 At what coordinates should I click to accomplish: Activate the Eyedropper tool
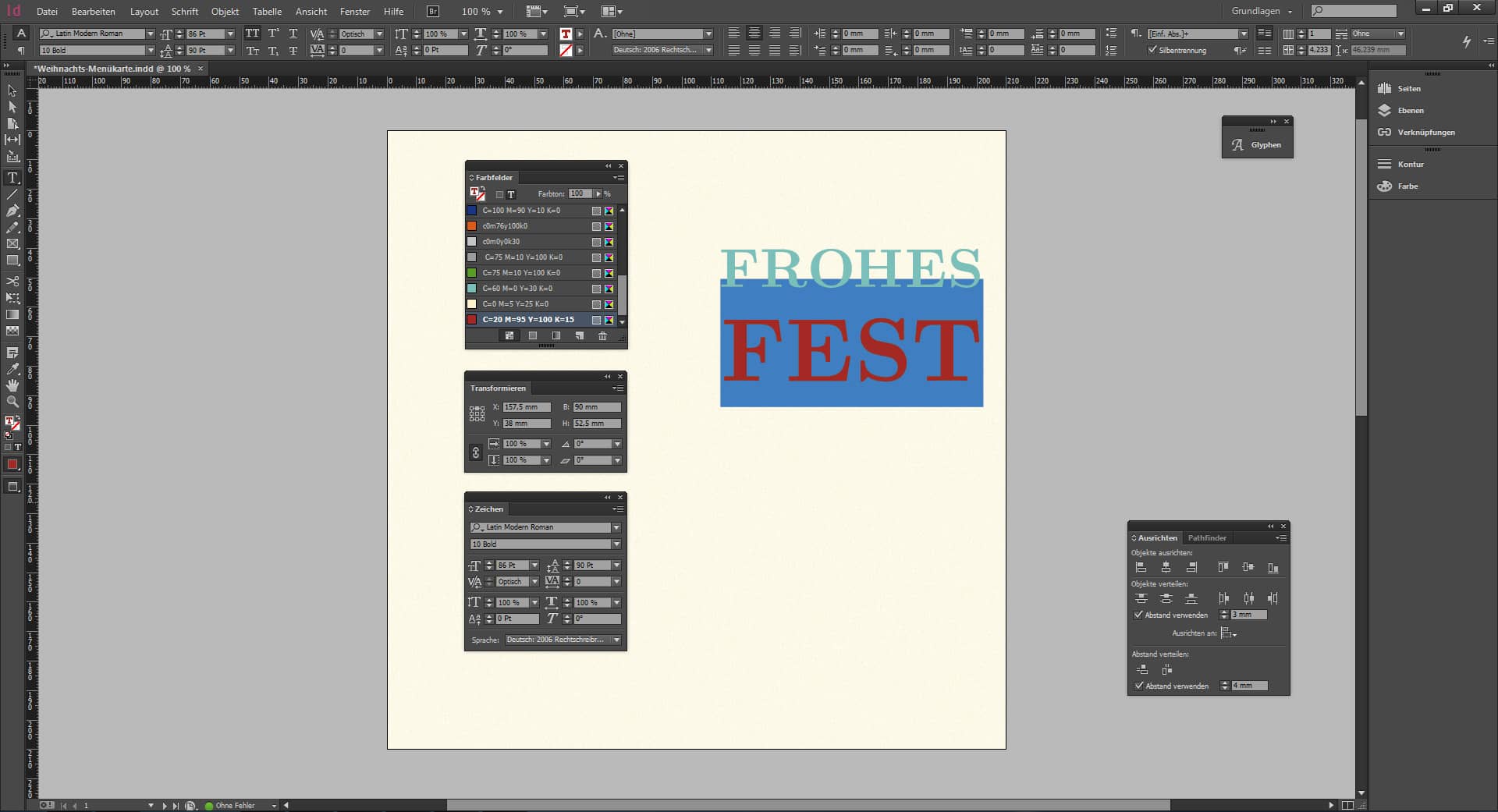coord(12,369)
